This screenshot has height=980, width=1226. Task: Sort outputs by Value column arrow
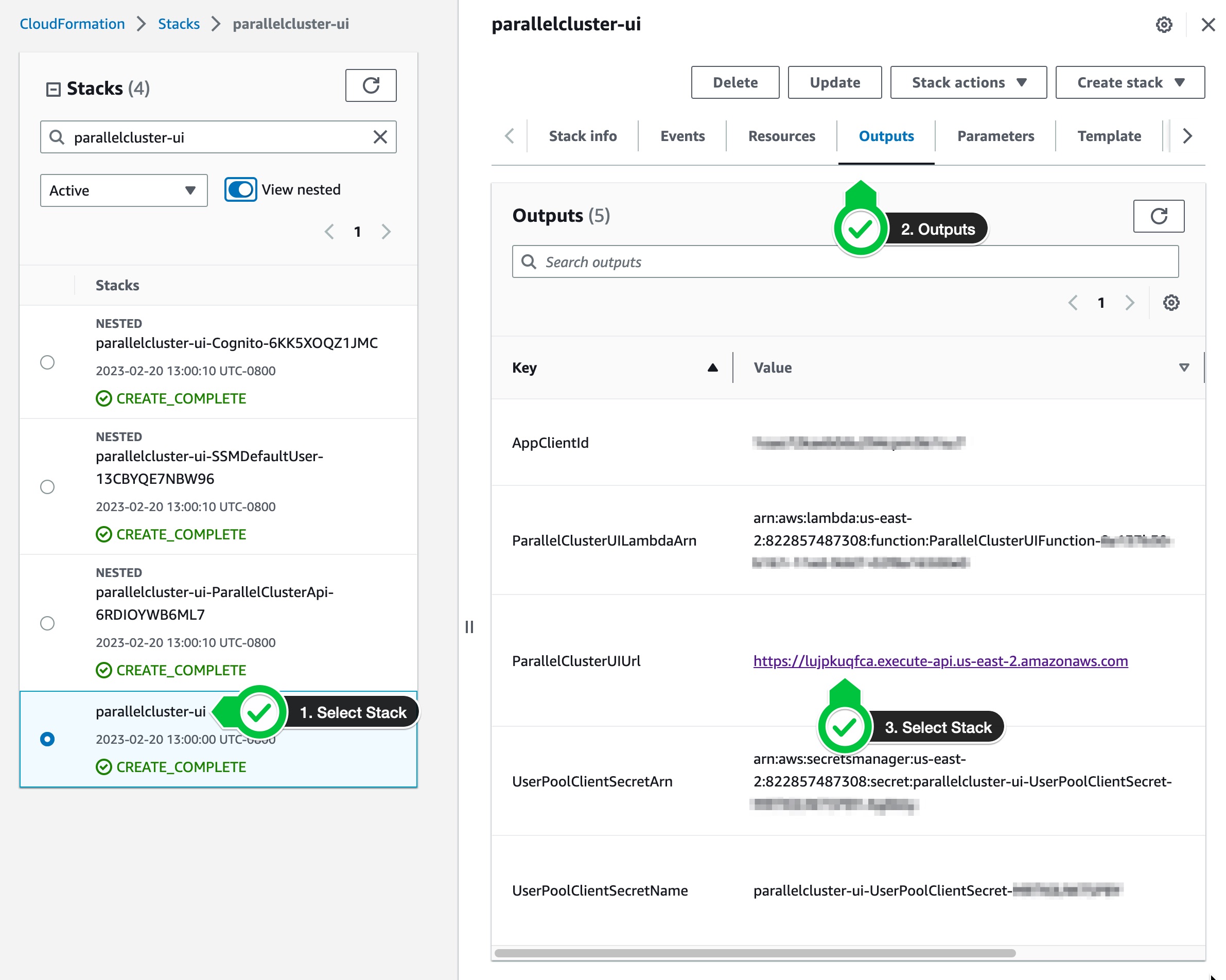pyautogui.click(x=1184, y=368)
